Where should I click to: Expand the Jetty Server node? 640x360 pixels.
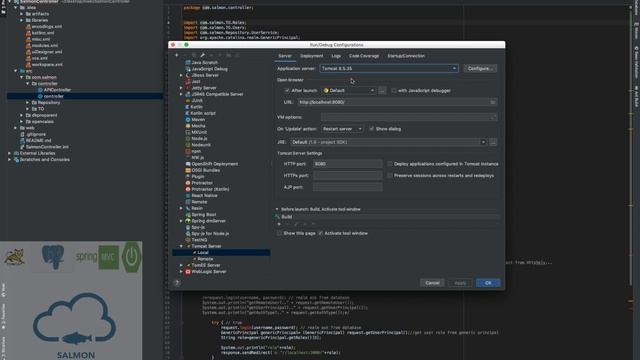181,88
